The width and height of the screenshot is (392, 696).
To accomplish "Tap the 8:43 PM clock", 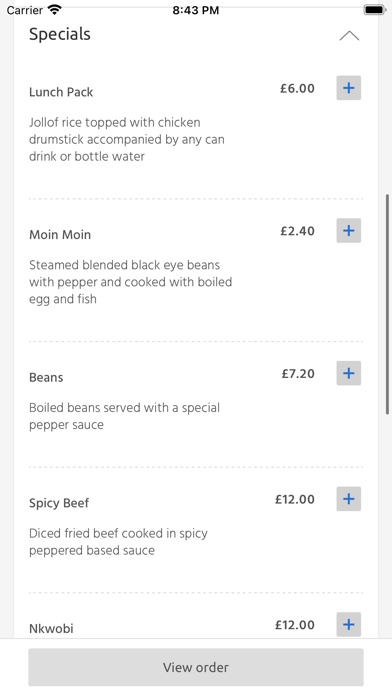I will pyautogui.click(x=196, y=10).
